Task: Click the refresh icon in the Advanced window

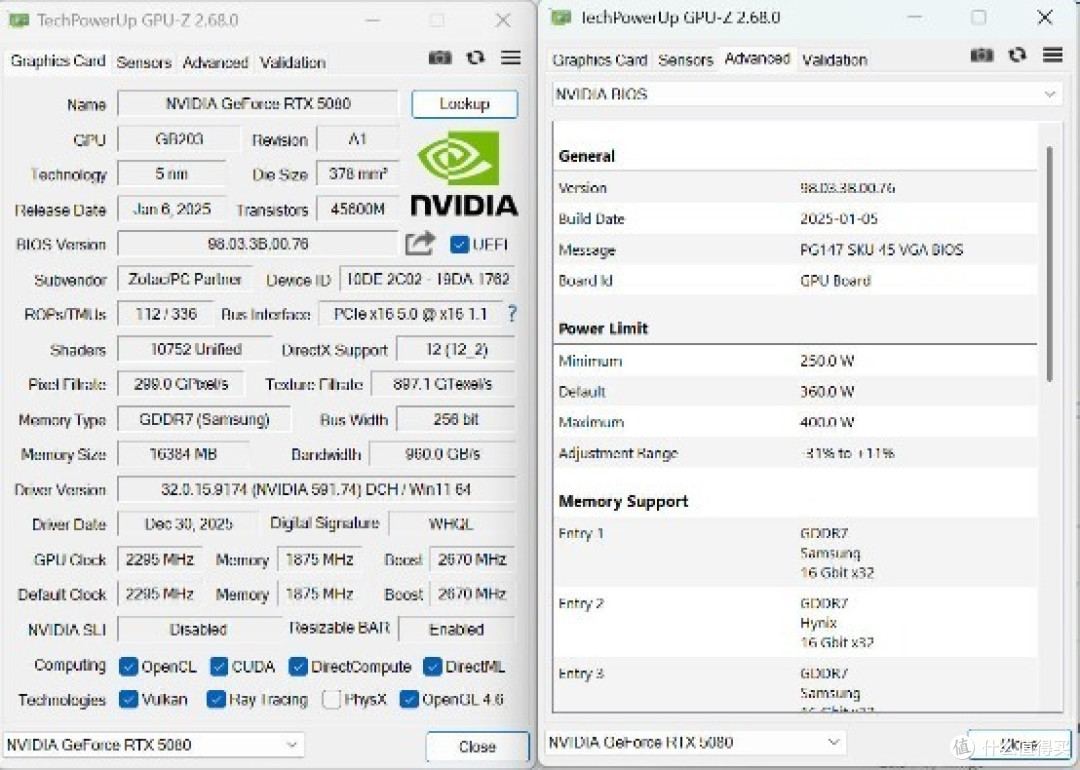Action: pos(1017,55)
